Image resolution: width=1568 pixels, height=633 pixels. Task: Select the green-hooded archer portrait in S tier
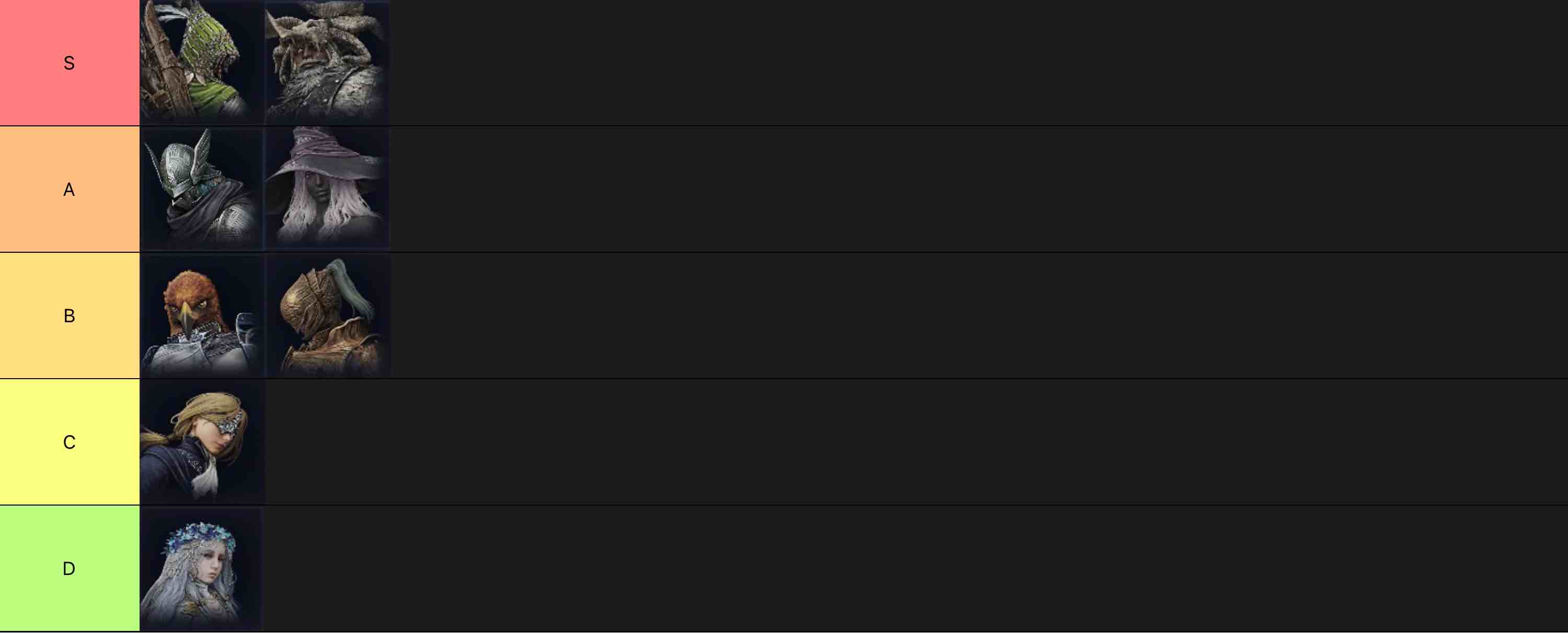click(201, 61)
